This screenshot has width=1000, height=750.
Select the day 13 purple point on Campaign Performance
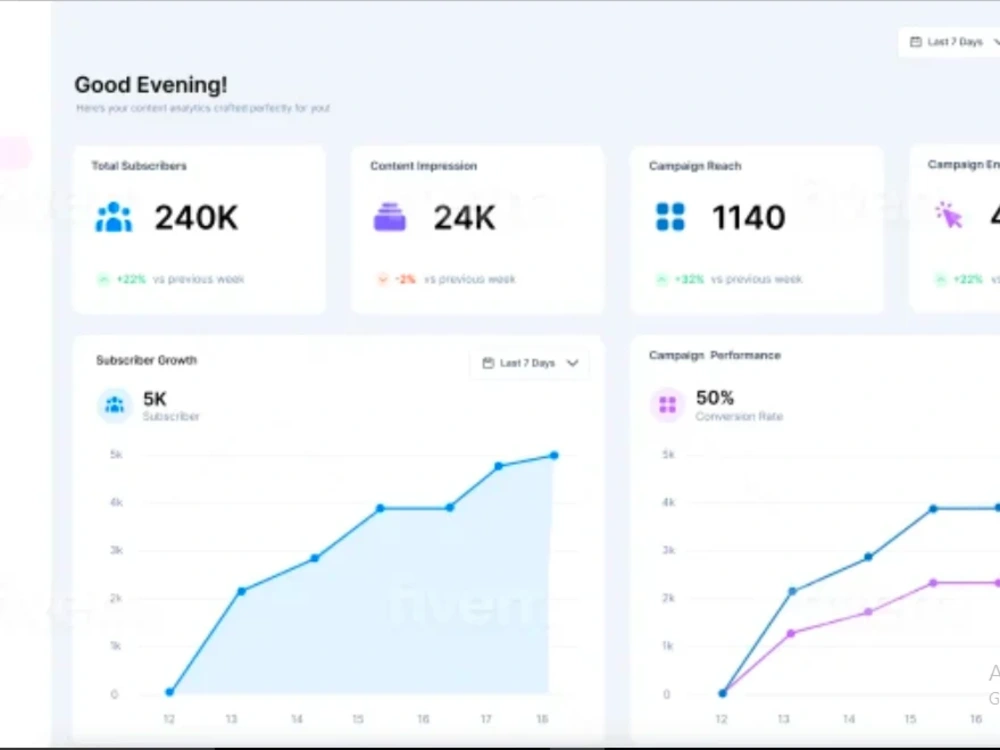point(791,633)
